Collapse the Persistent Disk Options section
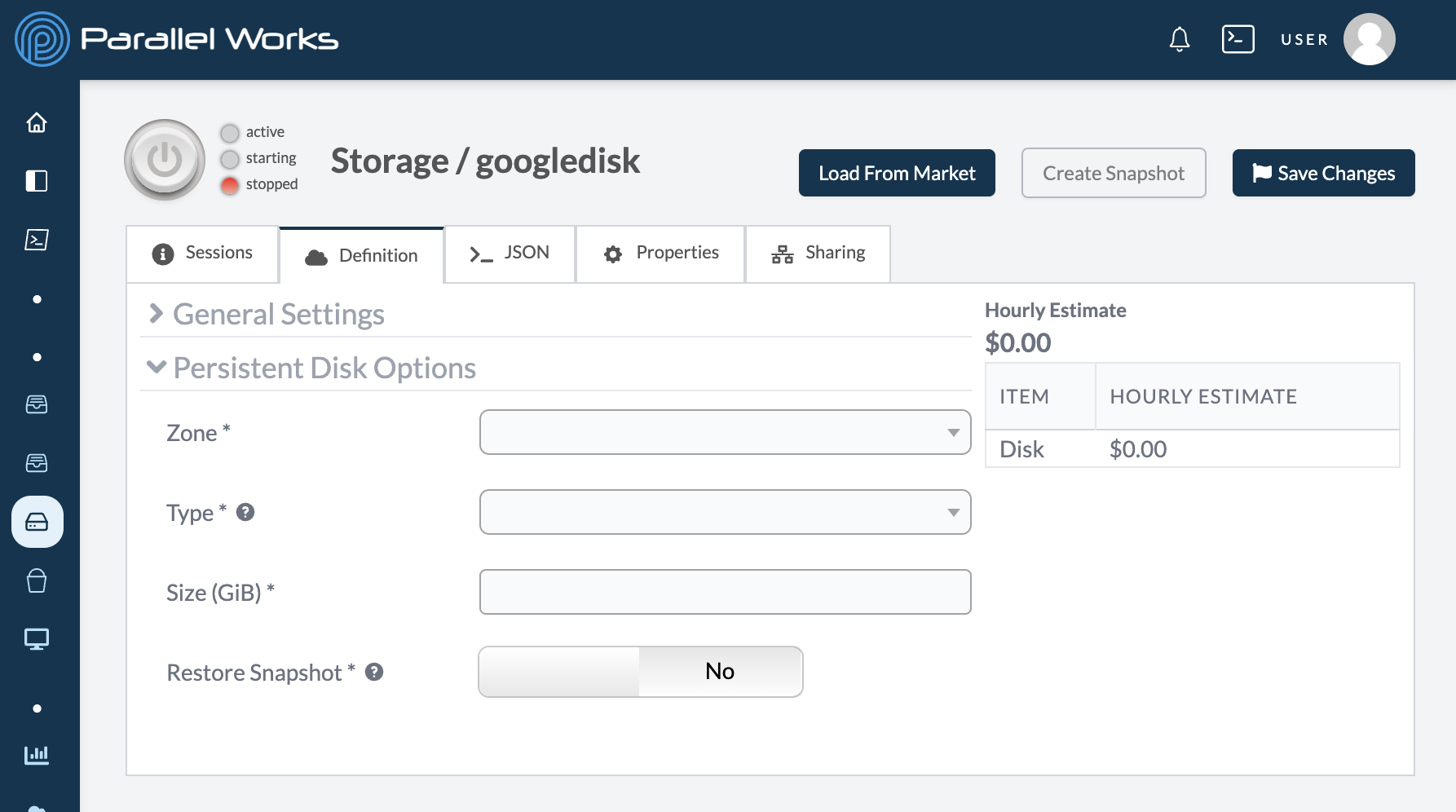1456x812 pixels. click(x=311, y=368)
